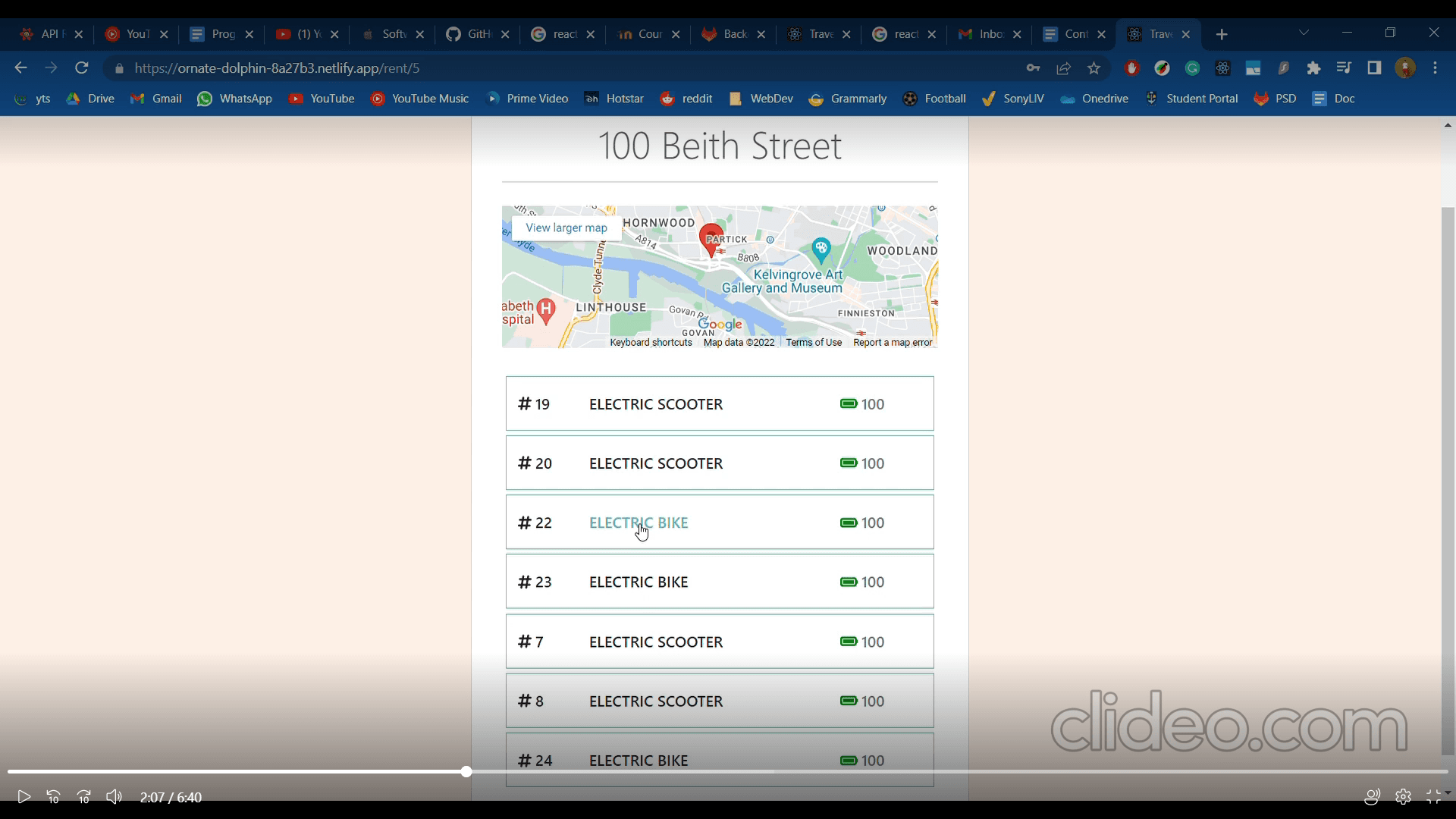Open the YouTube Music bookmark
Viewport: 1456px width, 819px height.
click(x=419, y=99)
